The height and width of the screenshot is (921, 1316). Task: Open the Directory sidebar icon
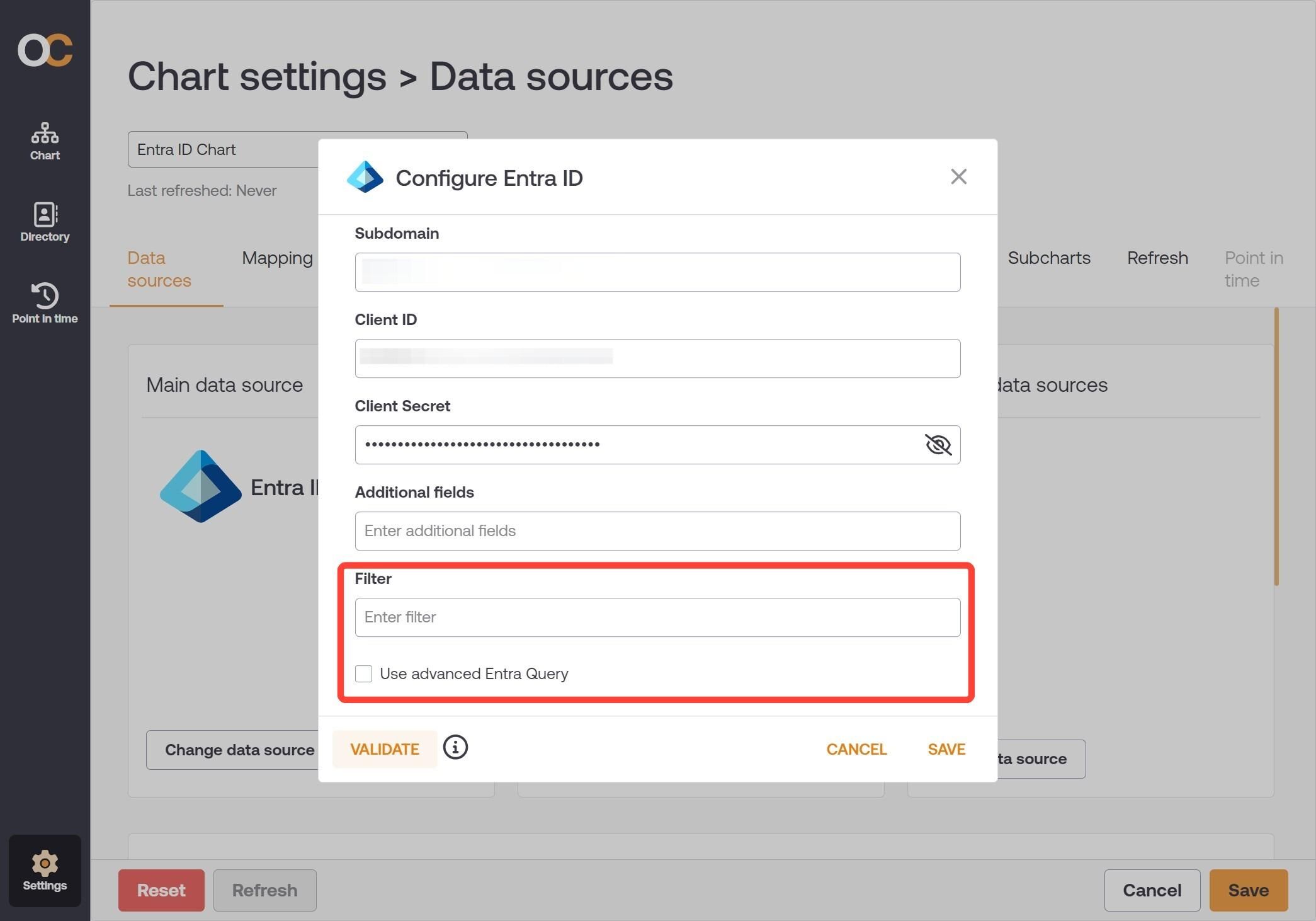pyautogui.click(x=45, y=222)
